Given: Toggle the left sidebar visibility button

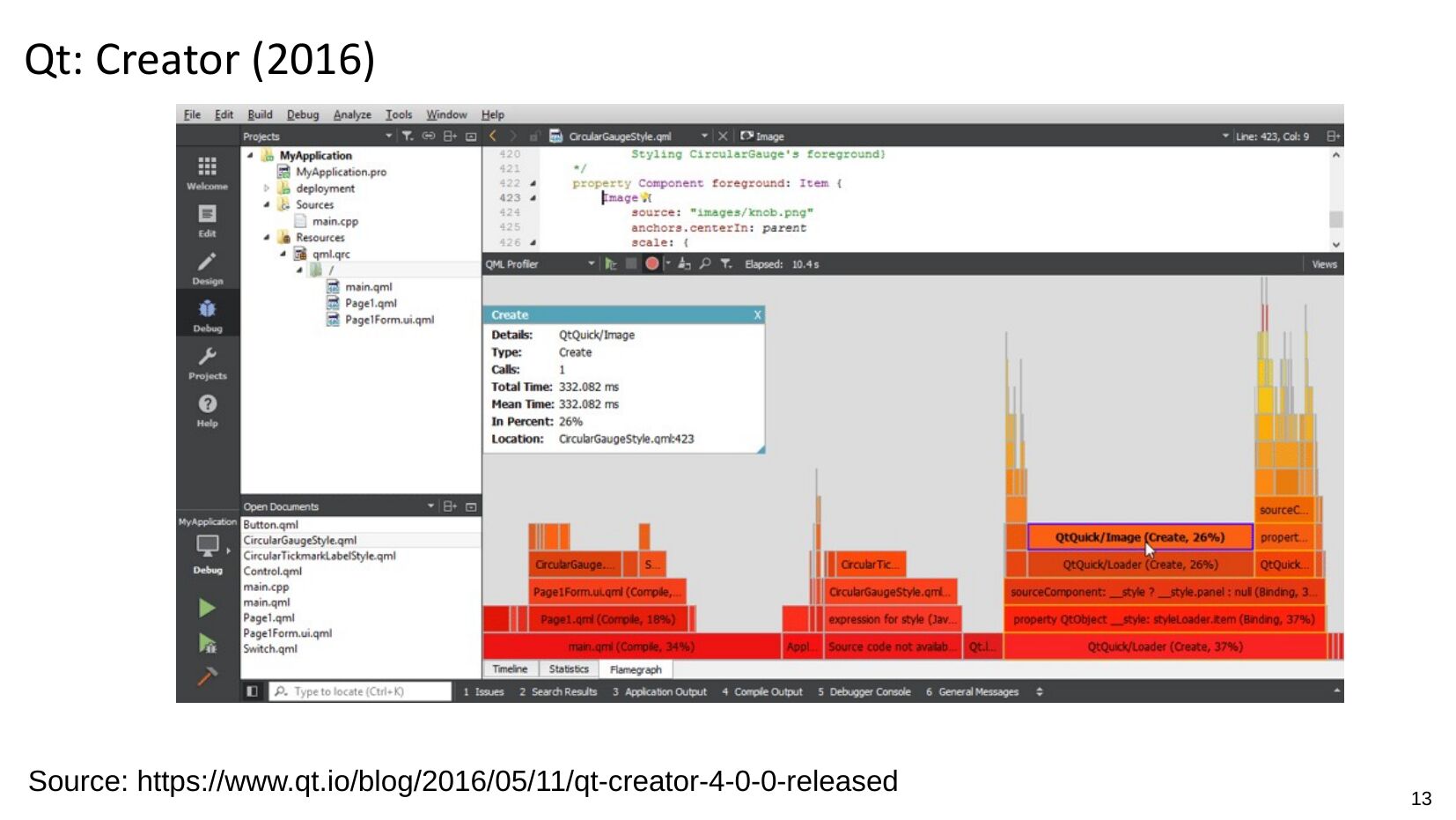Looking at the screenshot, I should [252, 692].
